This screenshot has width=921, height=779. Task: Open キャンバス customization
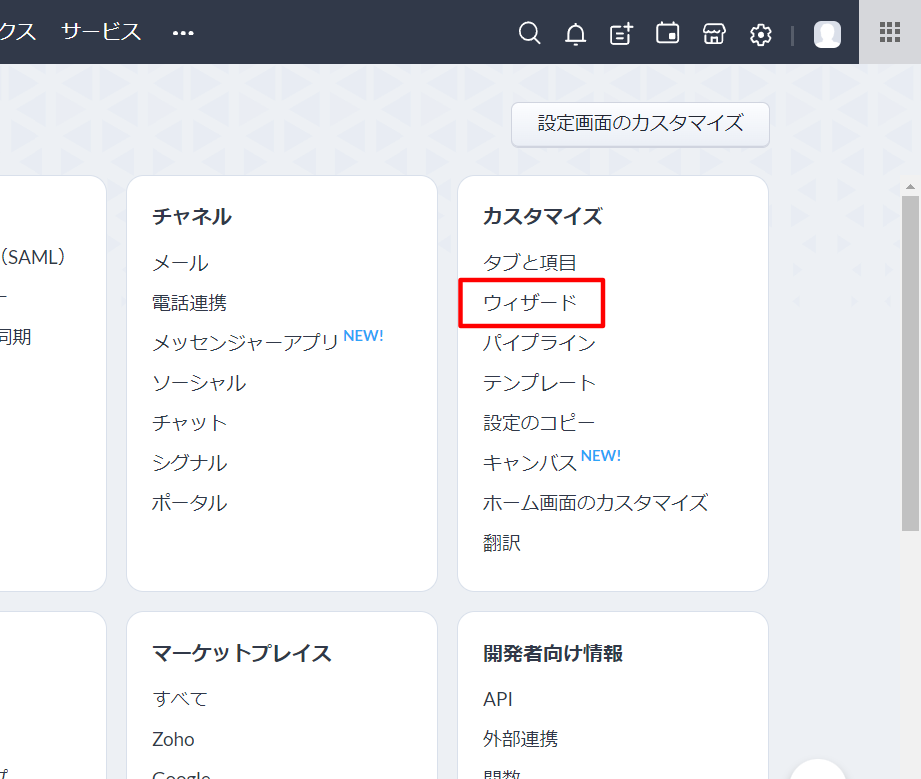coord(530,462)
